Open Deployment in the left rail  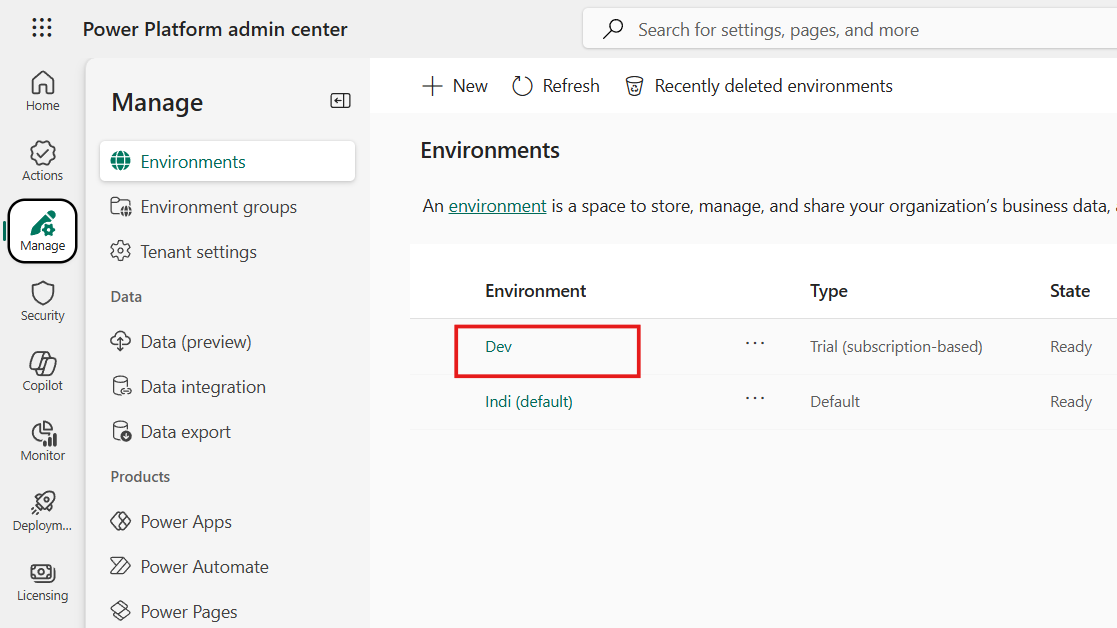pos(43,511)
